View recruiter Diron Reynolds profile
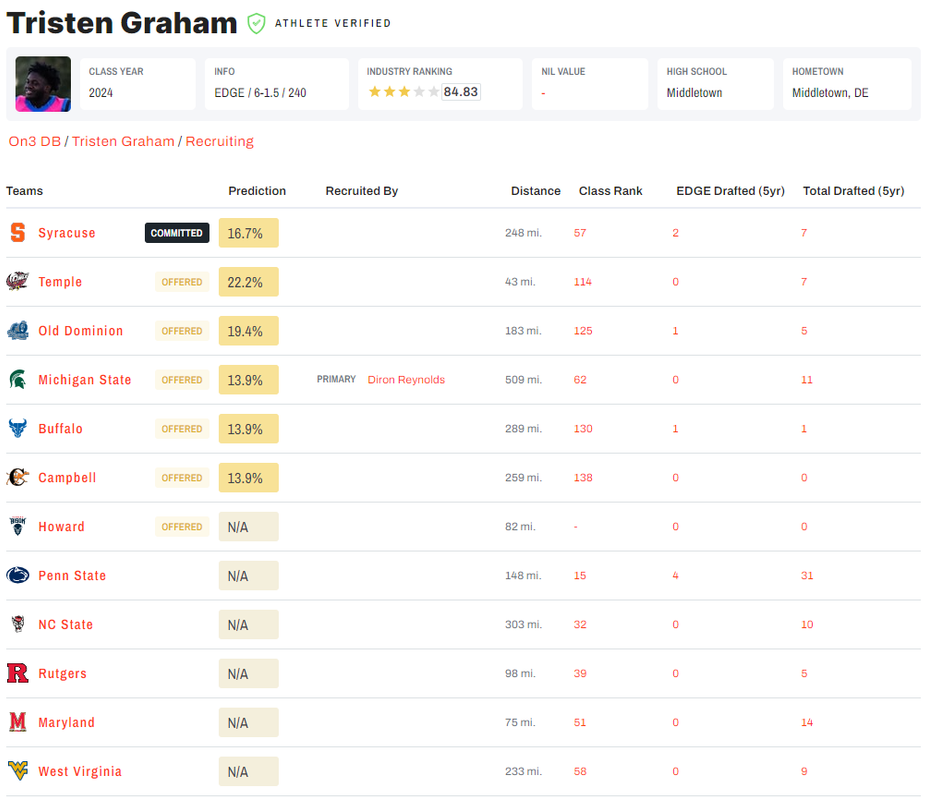This screenshot has height=800, width=928. 406,379
